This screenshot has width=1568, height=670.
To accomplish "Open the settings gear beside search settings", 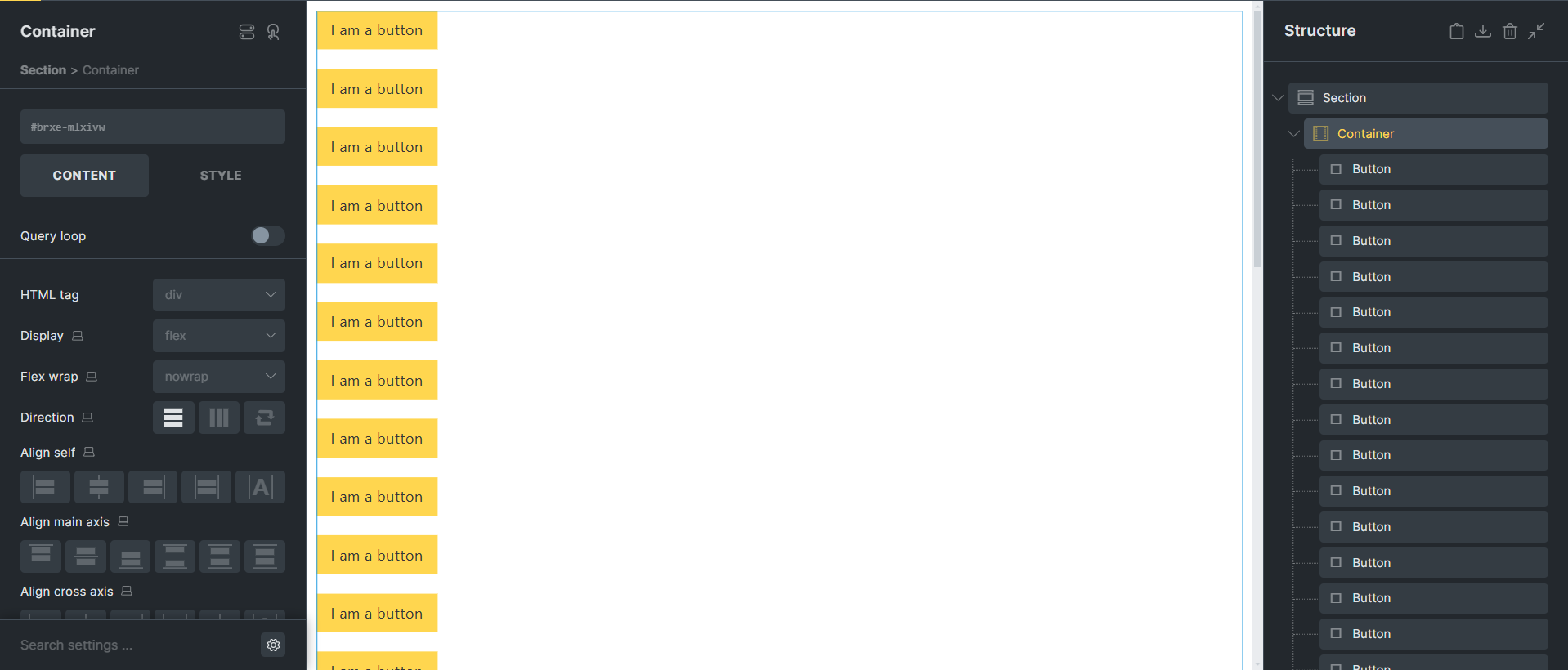I will click(x=273, y=645).
